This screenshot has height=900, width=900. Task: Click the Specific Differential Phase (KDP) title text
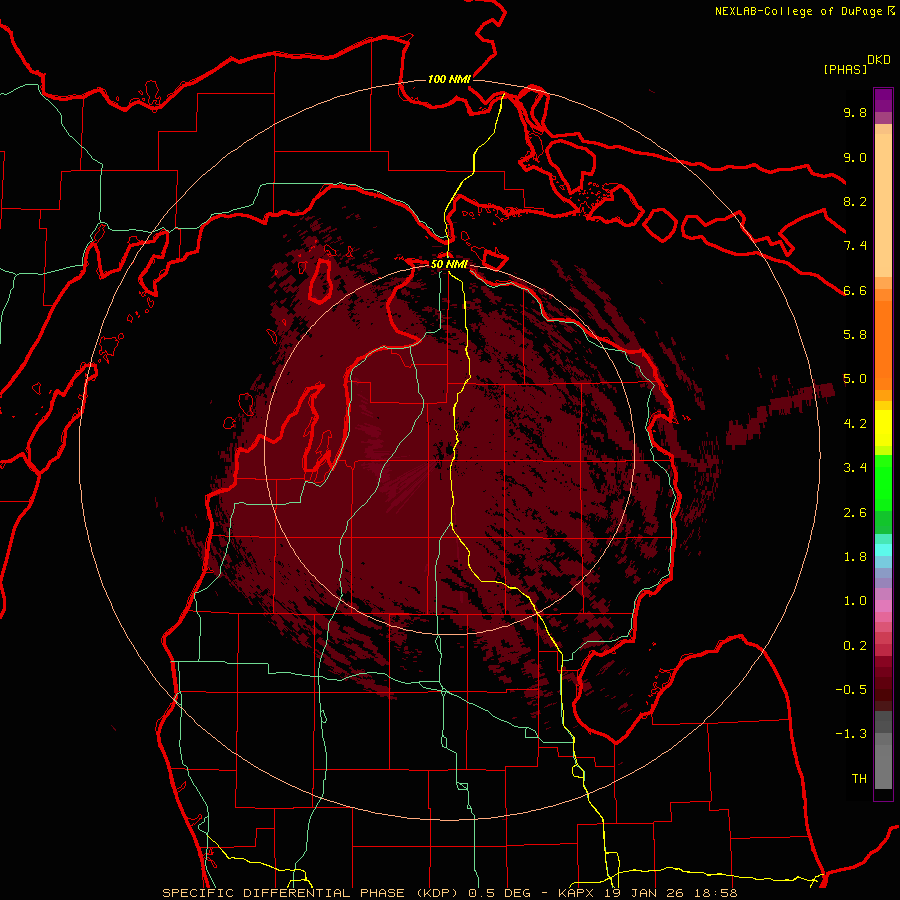[312, 893]
